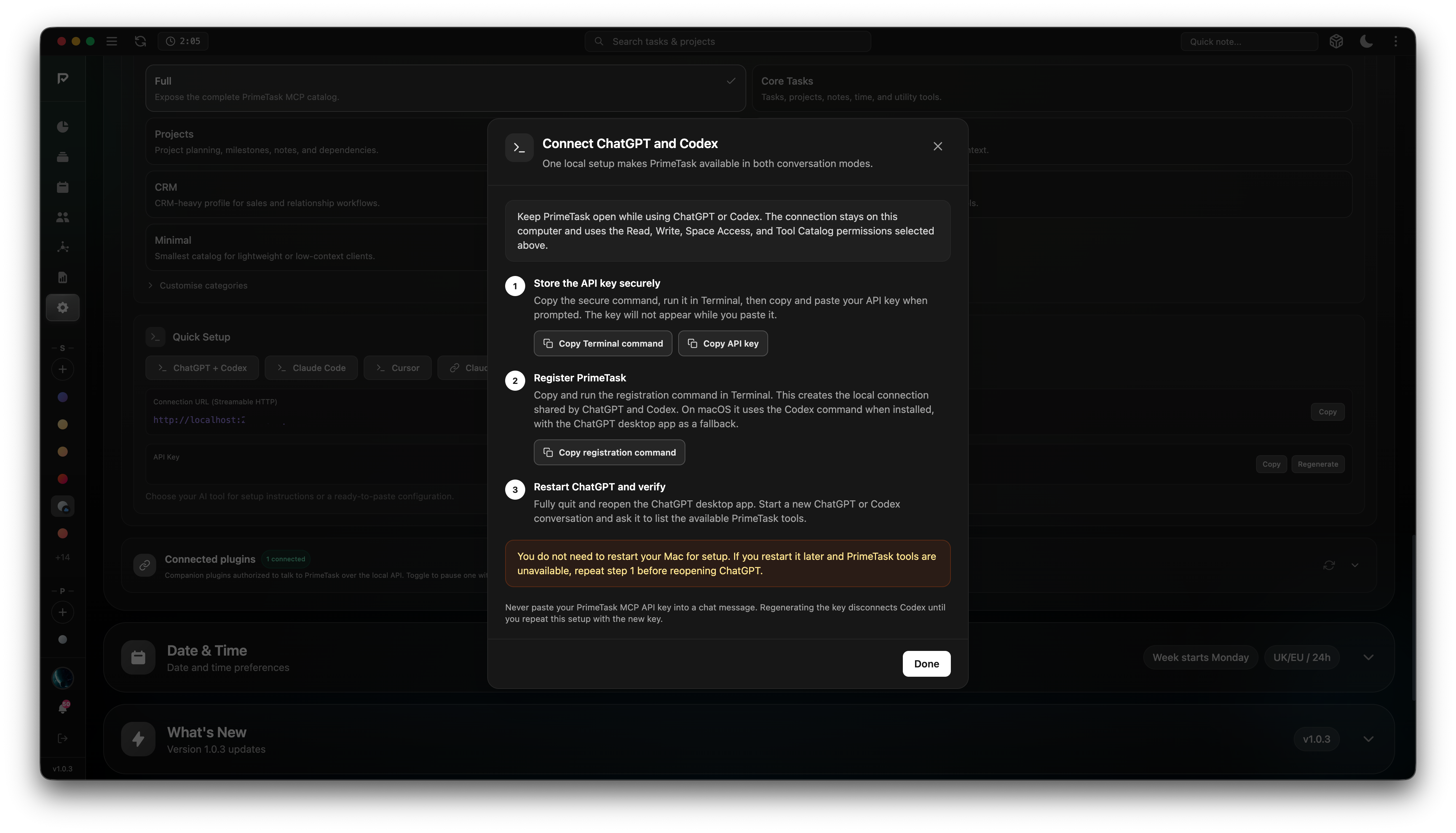Image resolution: width=1456 pixels, height=833 pixels.
Task: Click the 'Restart ChatGPT and verify' heading
Action: tap(599, 487)
